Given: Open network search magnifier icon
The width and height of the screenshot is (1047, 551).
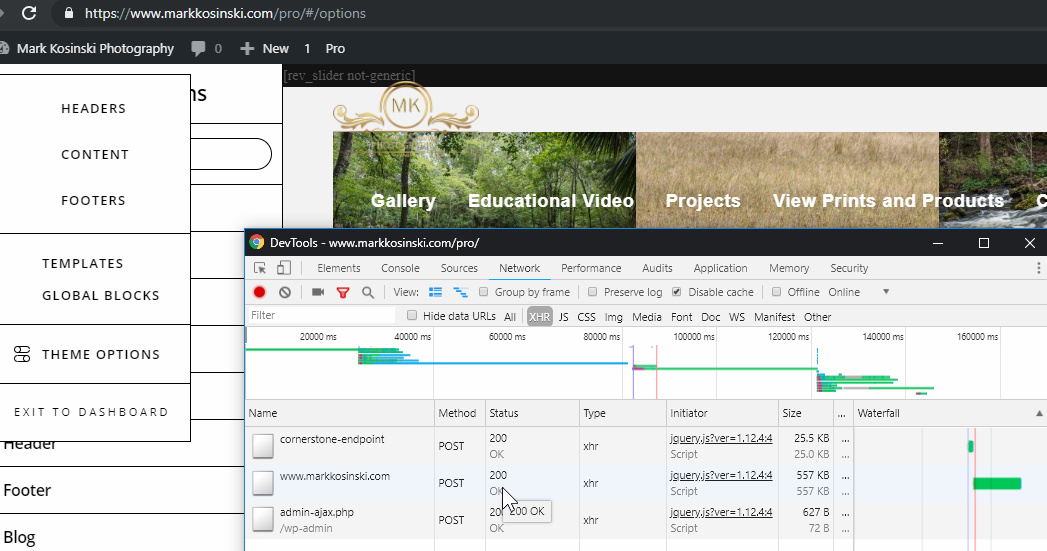Looking at the screenshot, I should (368, 293).
